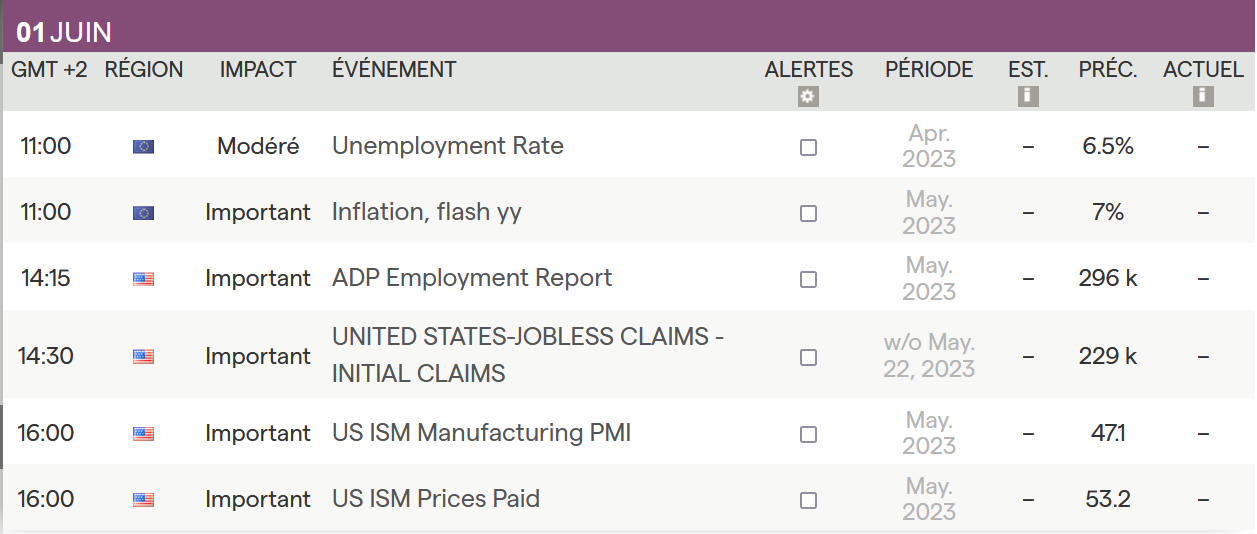1257x534 pixels.
Task: Enable alert for US ISM Manufacturing PMI
Action: pos(808,434)
